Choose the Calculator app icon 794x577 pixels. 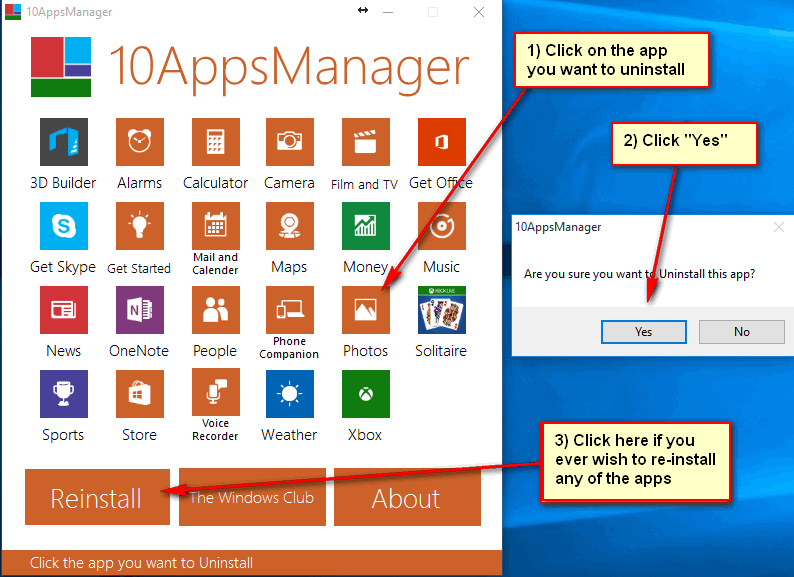click(216, 142)
